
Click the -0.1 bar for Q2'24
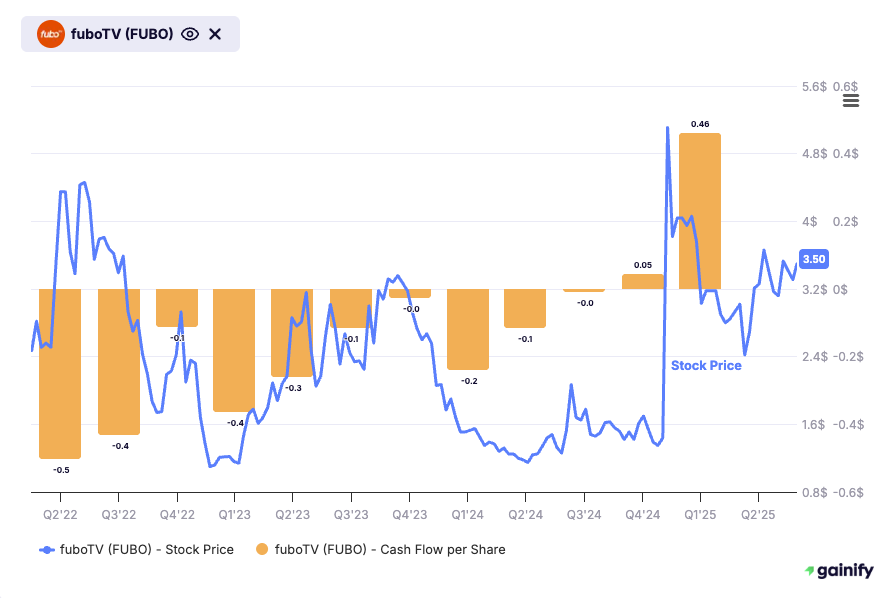coord(525,308)
